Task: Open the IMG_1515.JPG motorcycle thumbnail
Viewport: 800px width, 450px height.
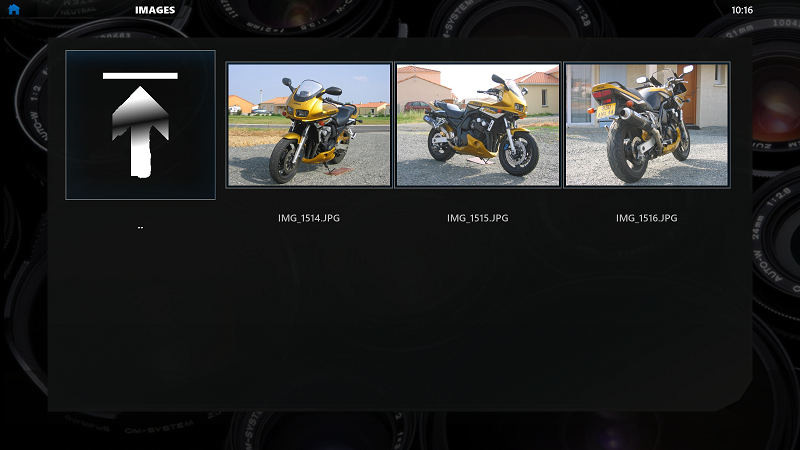Action: point(478,125)
